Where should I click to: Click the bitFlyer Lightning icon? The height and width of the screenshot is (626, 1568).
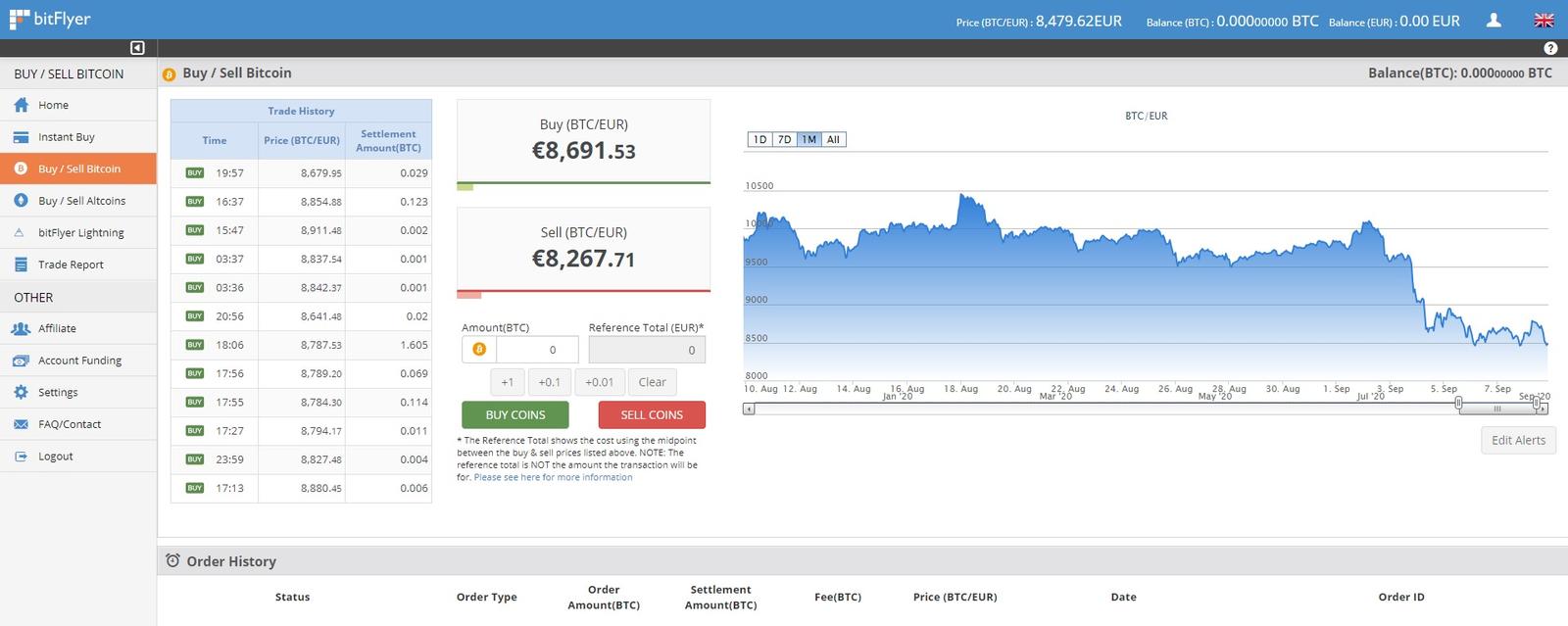(20, 233)
